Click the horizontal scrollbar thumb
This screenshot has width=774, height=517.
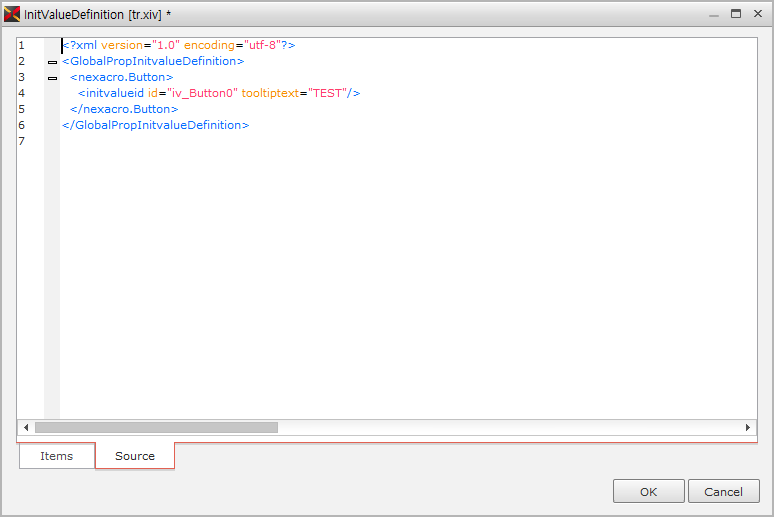click(x=155, y=428)
